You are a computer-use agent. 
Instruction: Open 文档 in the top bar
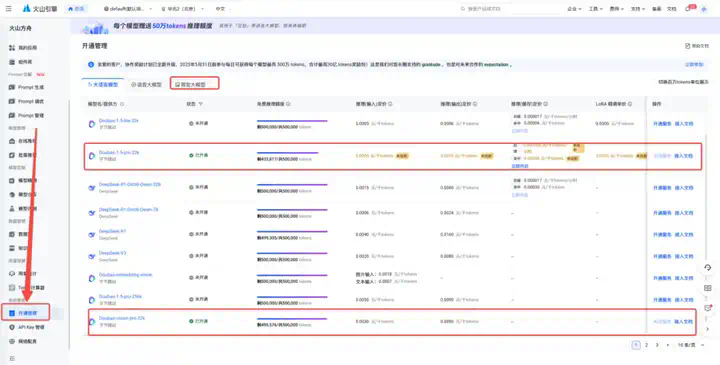[671, 9]
